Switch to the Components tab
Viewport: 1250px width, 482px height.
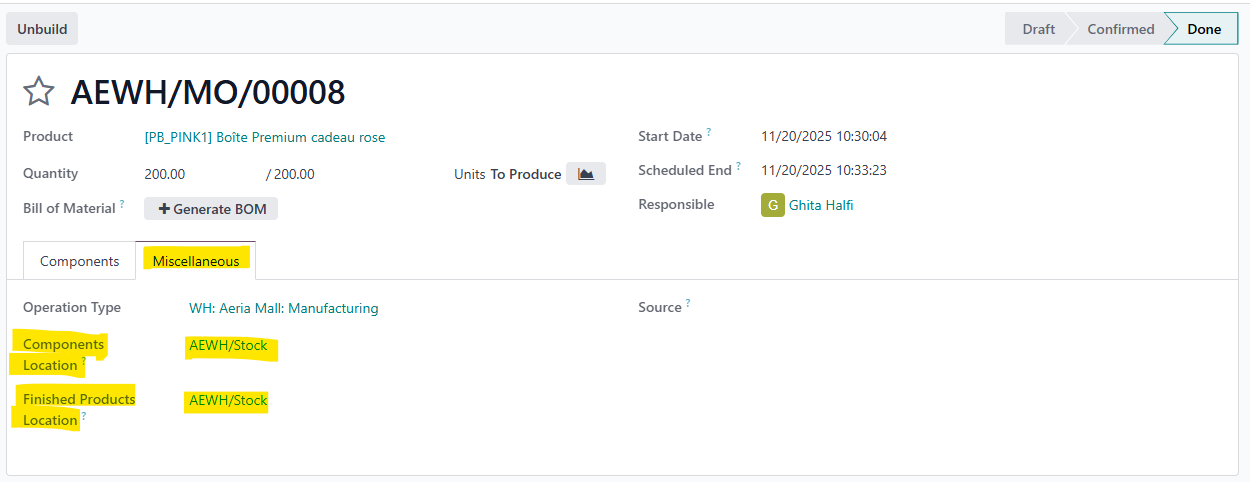tap(80, 261)
